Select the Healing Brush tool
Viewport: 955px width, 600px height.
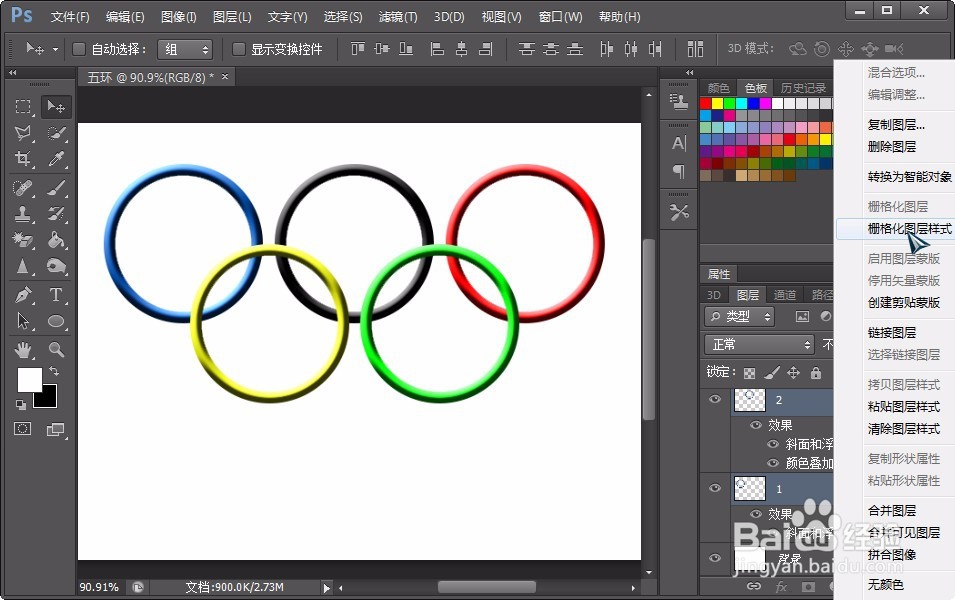23,188
